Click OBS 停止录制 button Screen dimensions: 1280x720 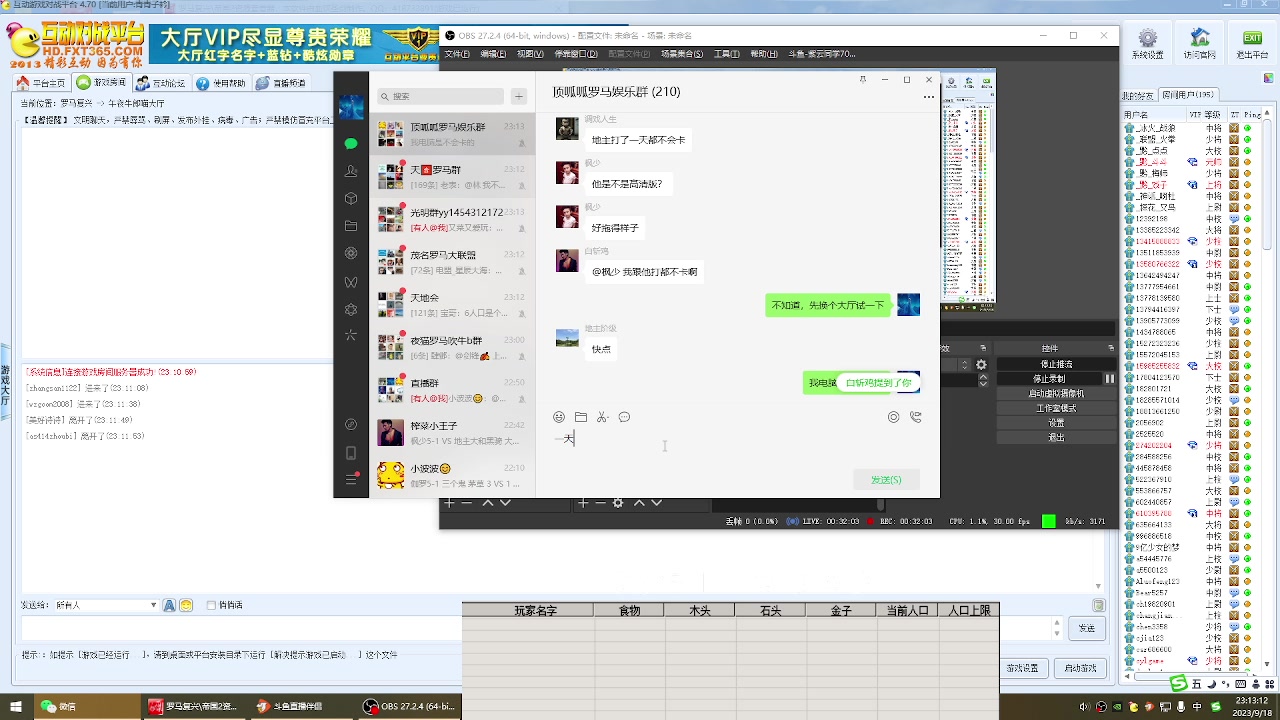coord(1049,379)
